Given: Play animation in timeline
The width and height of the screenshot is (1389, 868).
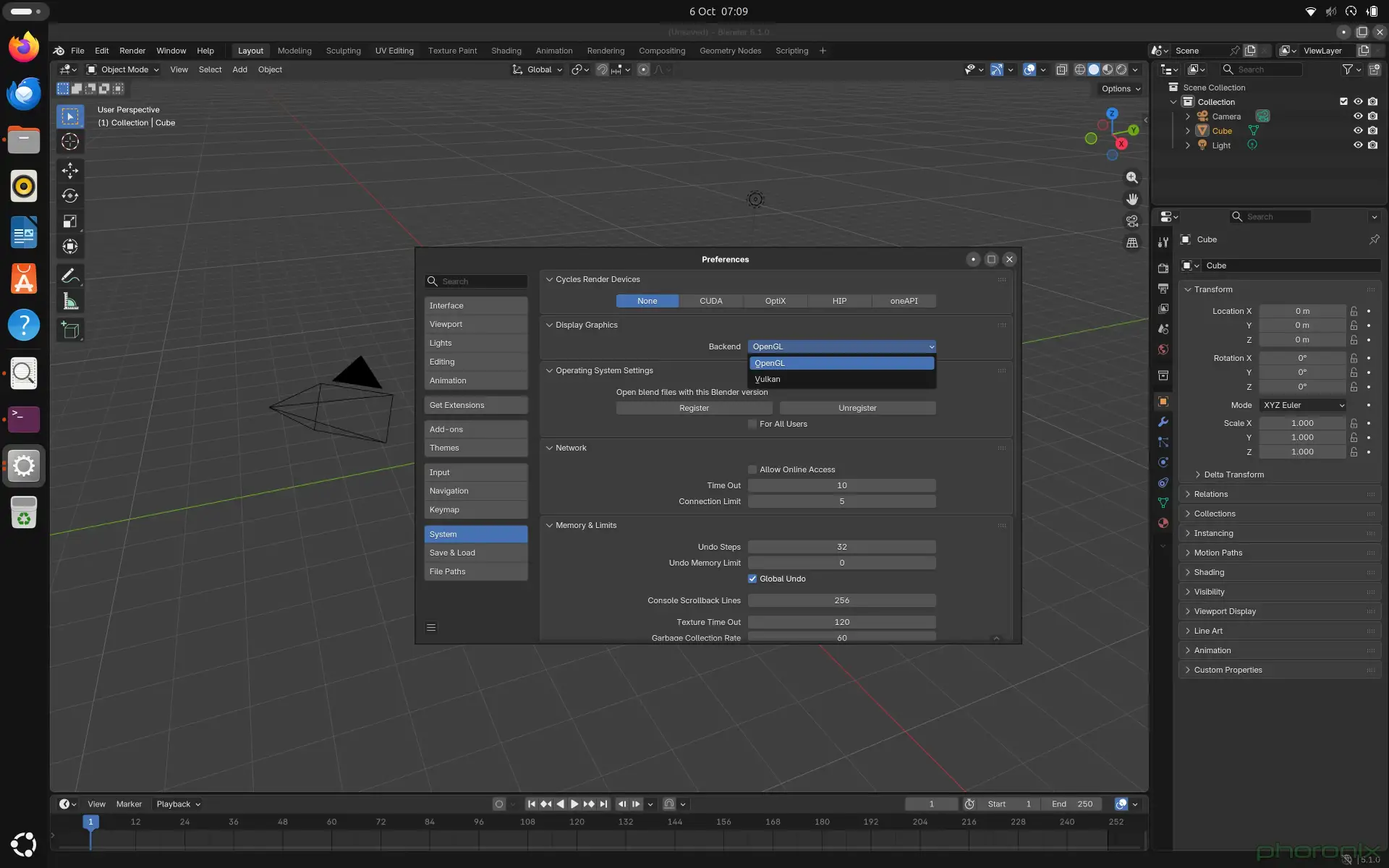Looking at the screenshot, I should [574, 804].
